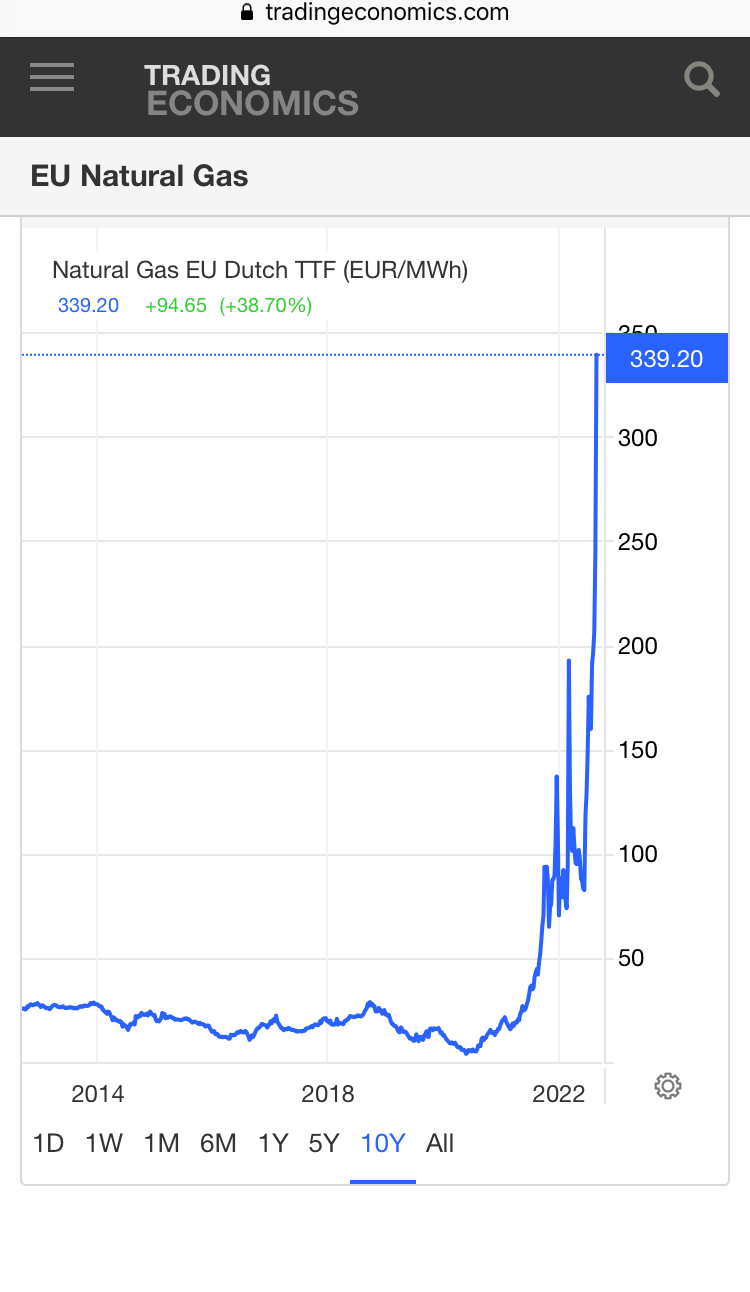This screenshot has height=1292, width=750.
Task: Click the 2022 x-axis marker
Action: [x=558, y=1094]
